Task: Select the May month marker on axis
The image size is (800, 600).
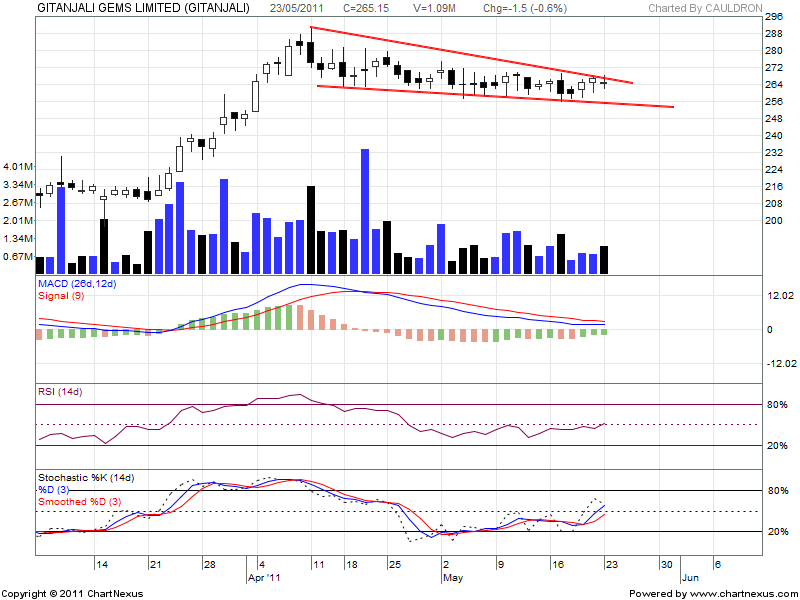Action: (453, 578)
